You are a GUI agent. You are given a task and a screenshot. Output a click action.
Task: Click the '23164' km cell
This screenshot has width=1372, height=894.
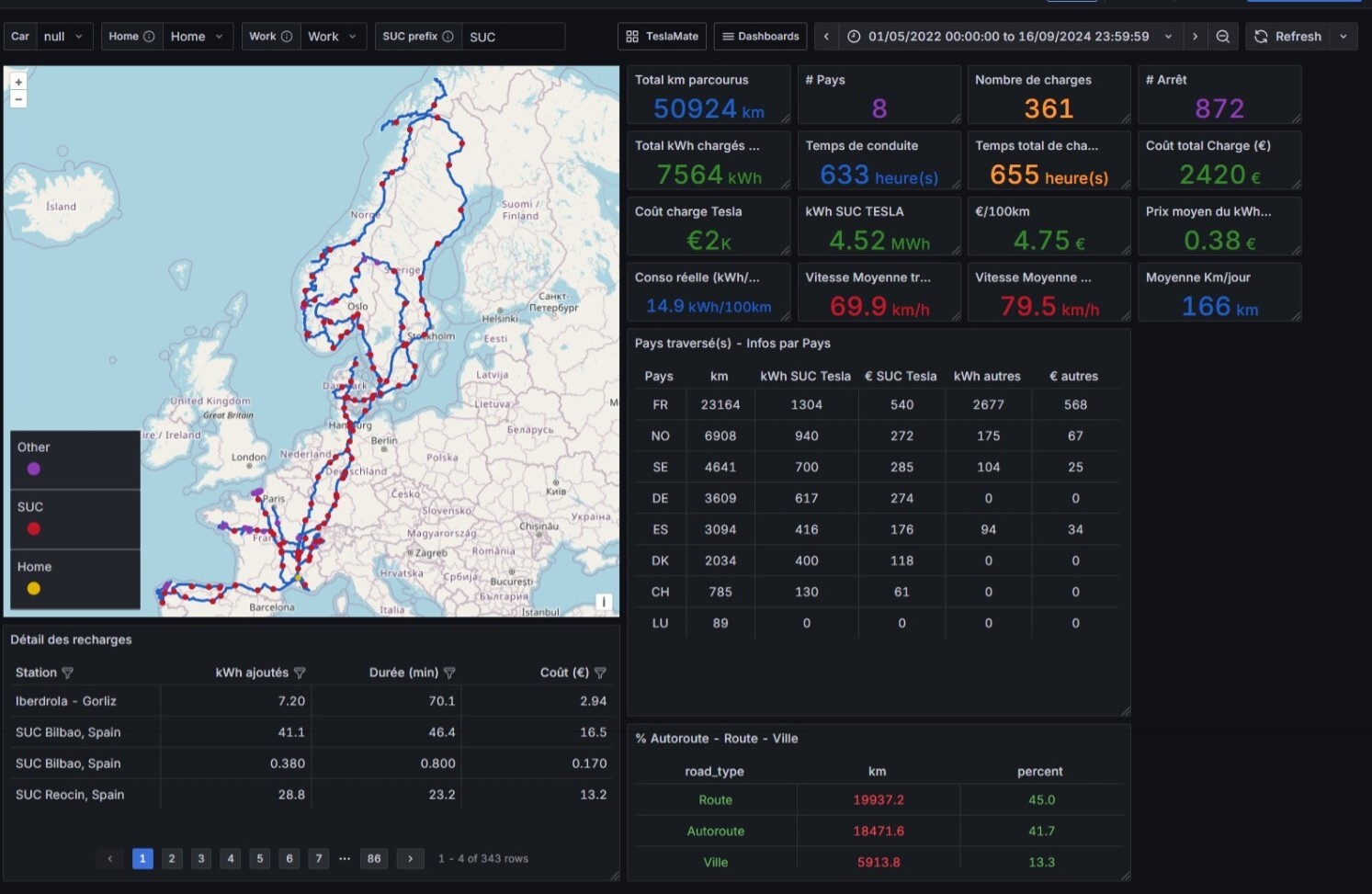click(x=720, y=404)
